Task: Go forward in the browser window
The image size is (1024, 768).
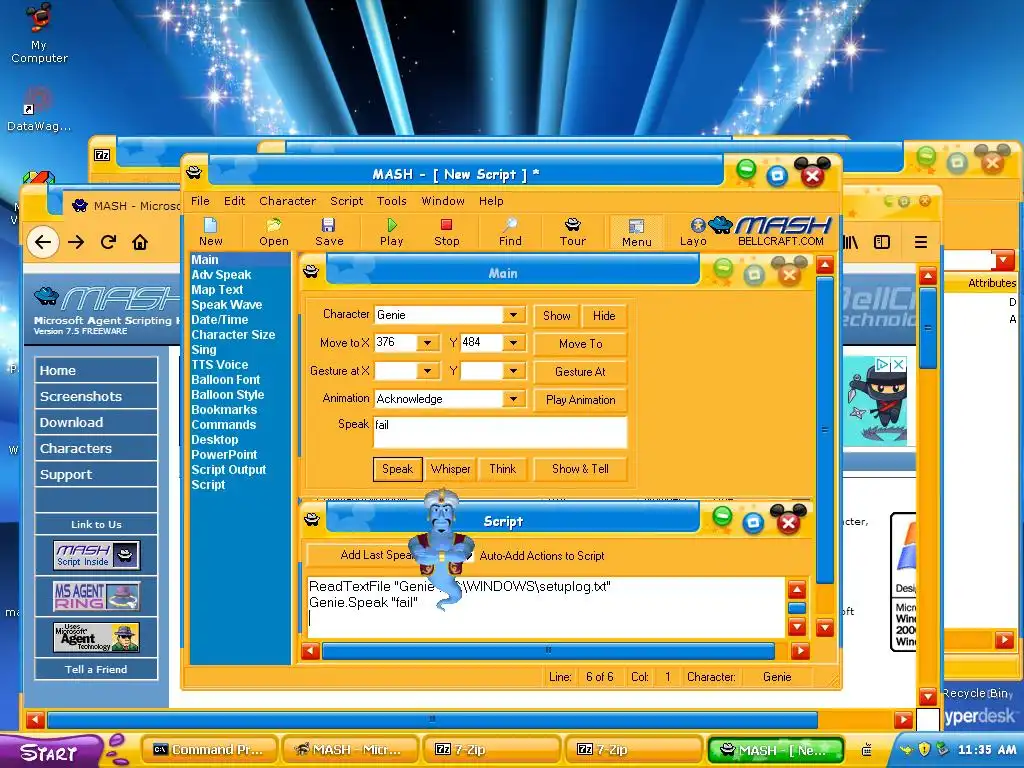Action: [76, 242]
